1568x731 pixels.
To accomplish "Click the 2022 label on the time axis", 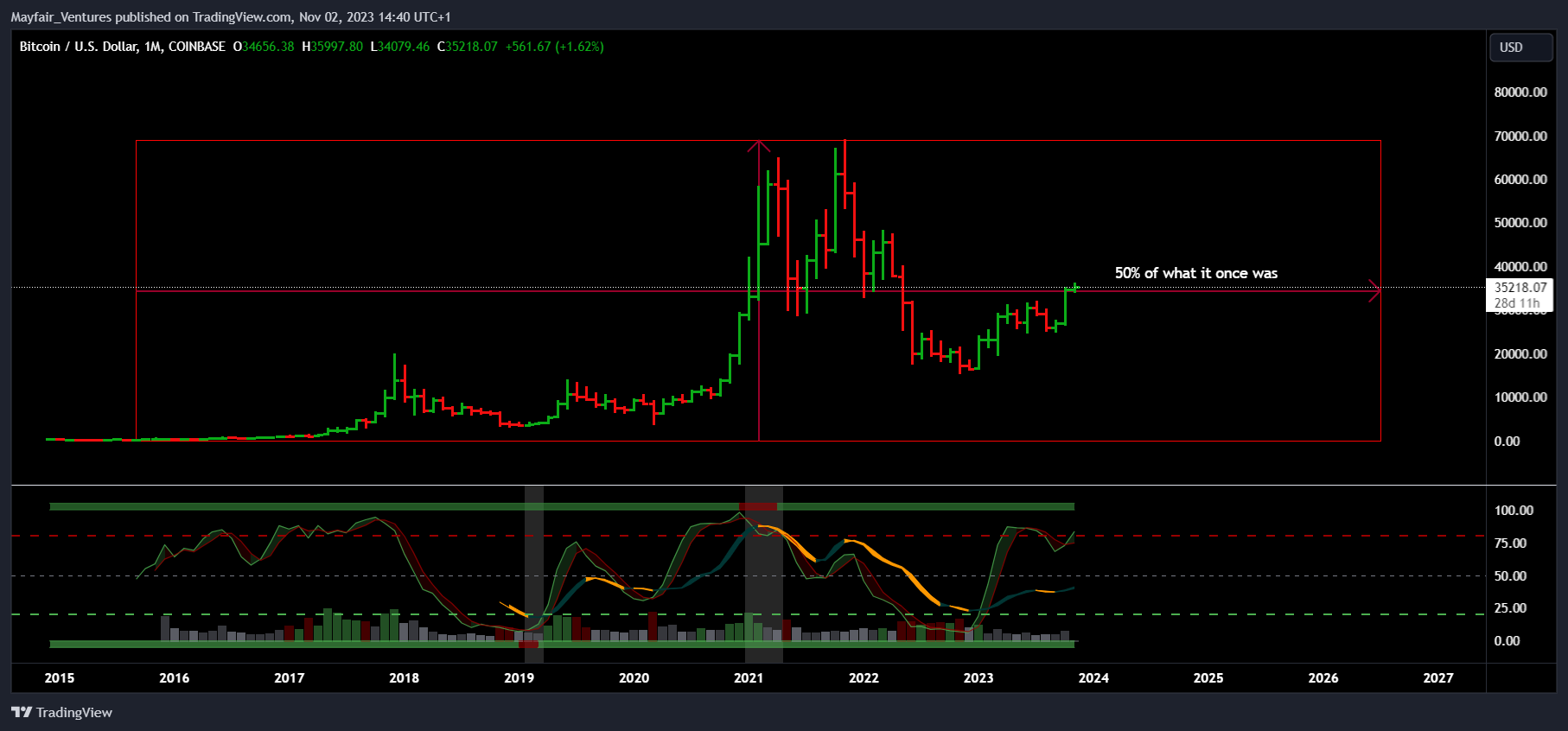I will coord(864,678).
